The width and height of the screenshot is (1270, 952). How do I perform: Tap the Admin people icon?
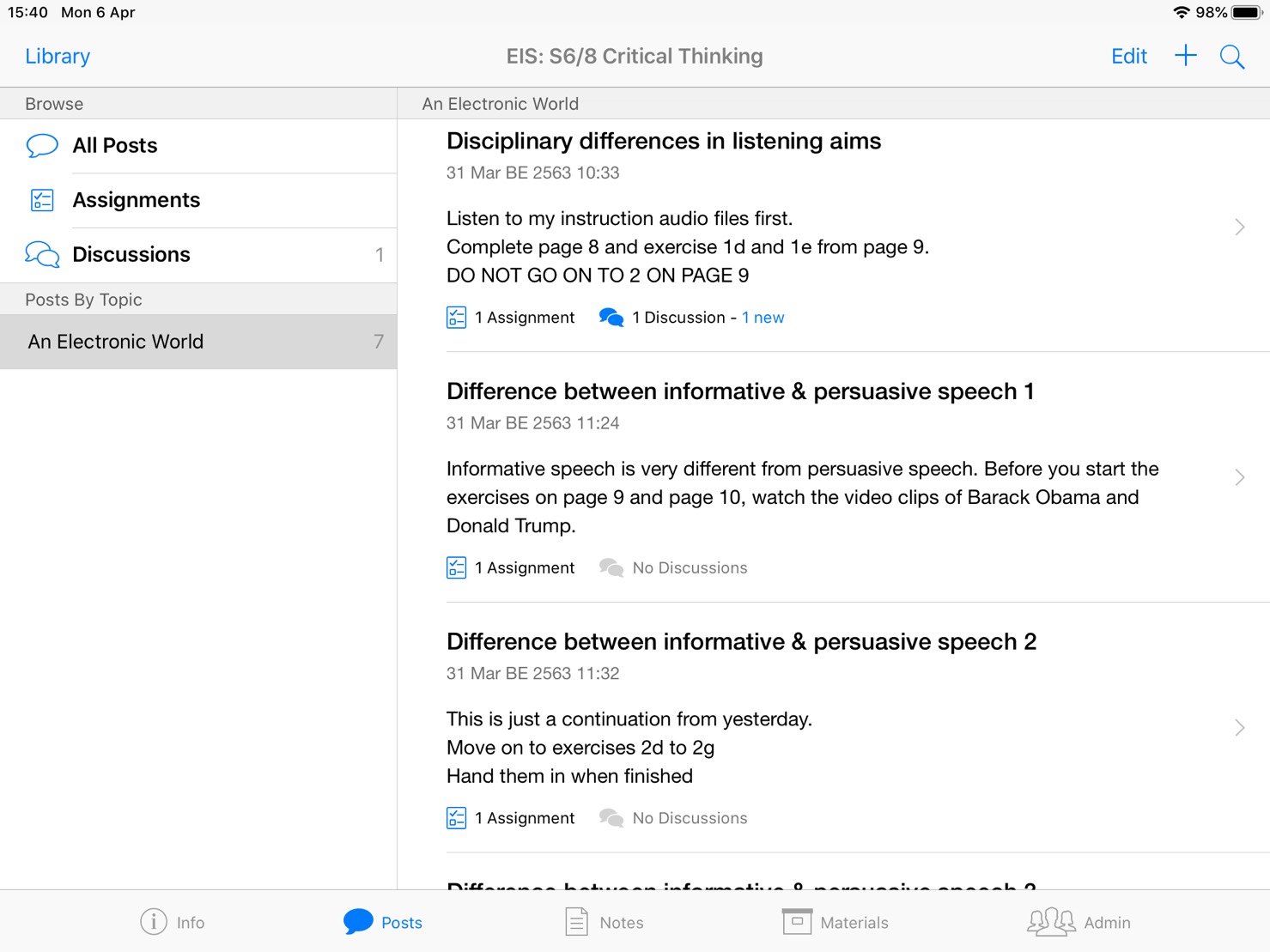click(x=1051, y=922)
